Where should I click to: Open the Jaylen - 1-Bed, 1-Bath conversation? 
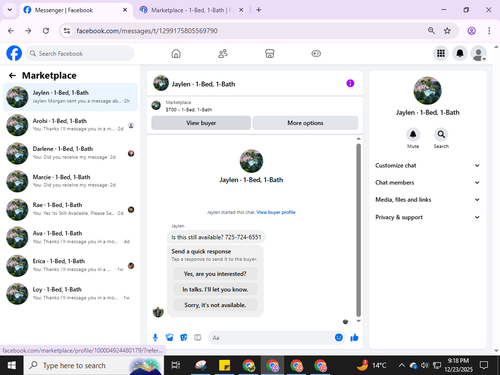(x=70, y=97)
